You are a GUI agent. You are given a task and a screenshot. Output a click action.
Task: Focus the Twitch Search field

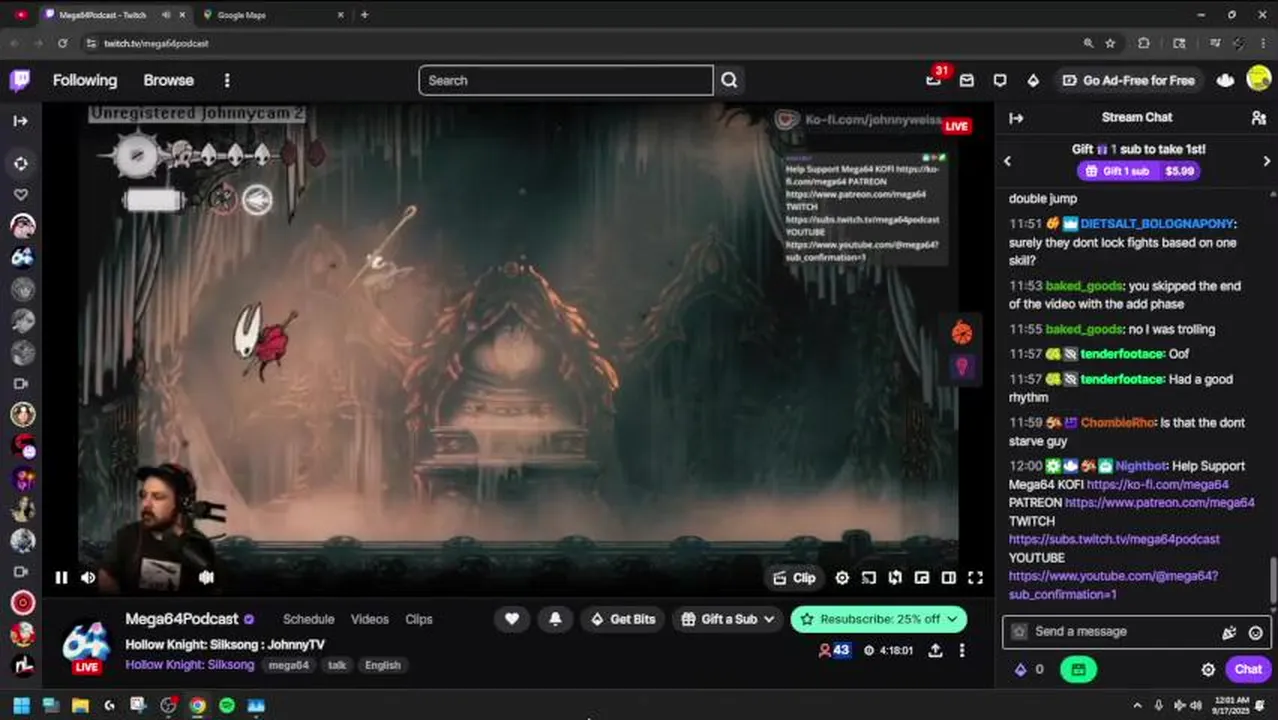(566, 80)
